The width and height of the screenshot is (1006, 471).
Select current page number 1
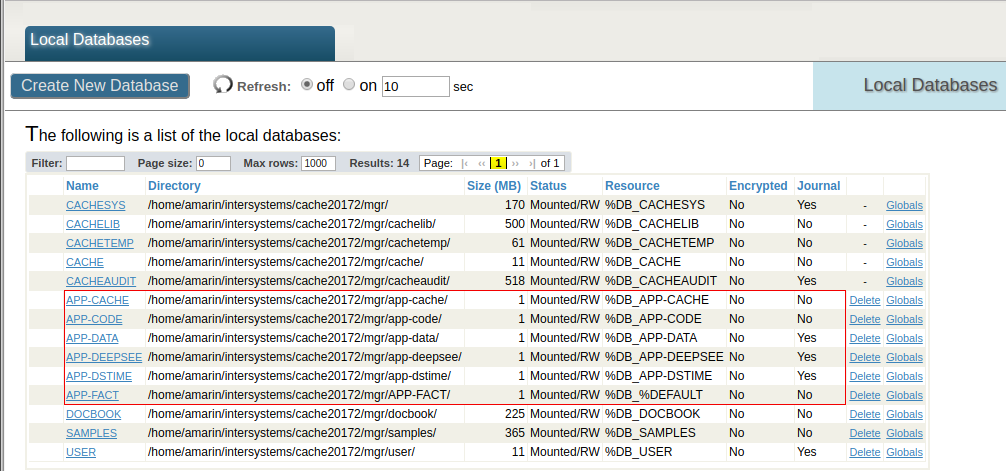(499, 163)
